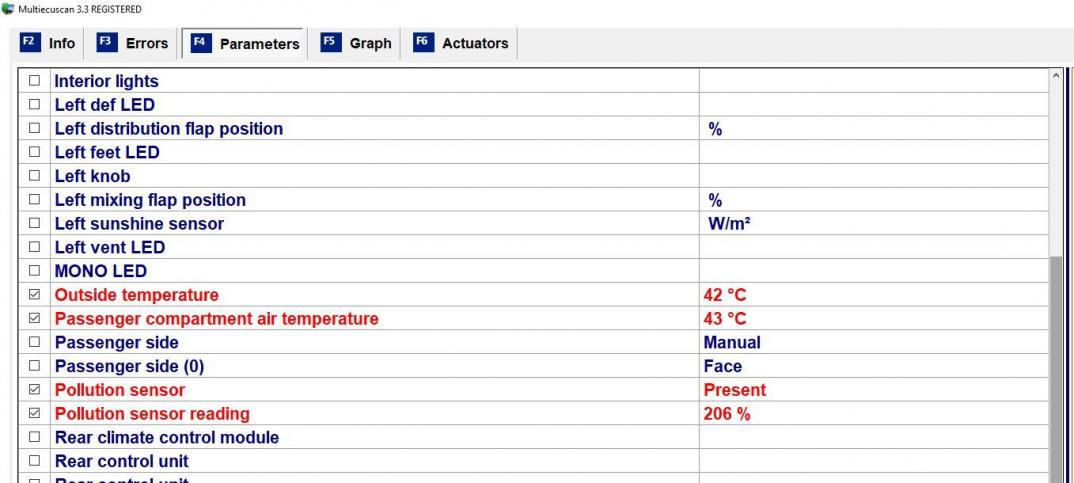1074x483 pixels.
Task: Click the F3 key icon for Errors
Action: (x=105, y=42)
